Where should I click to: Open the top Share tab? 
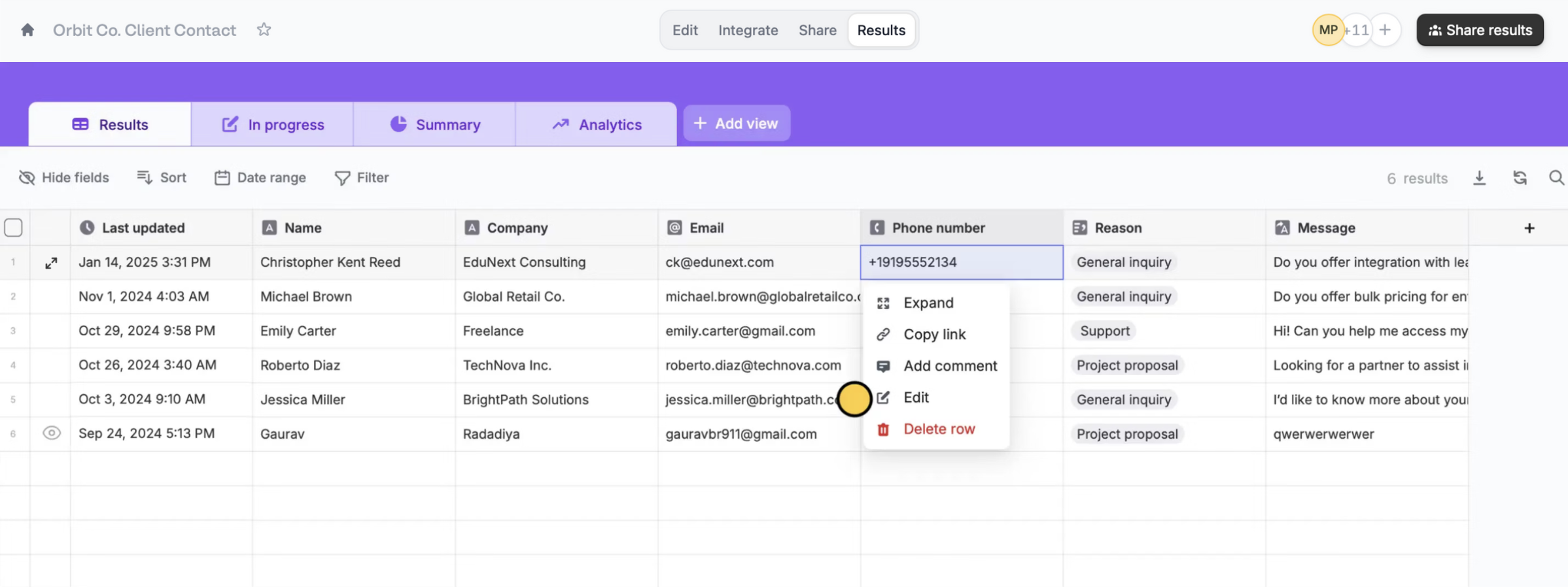pos(817,30)
